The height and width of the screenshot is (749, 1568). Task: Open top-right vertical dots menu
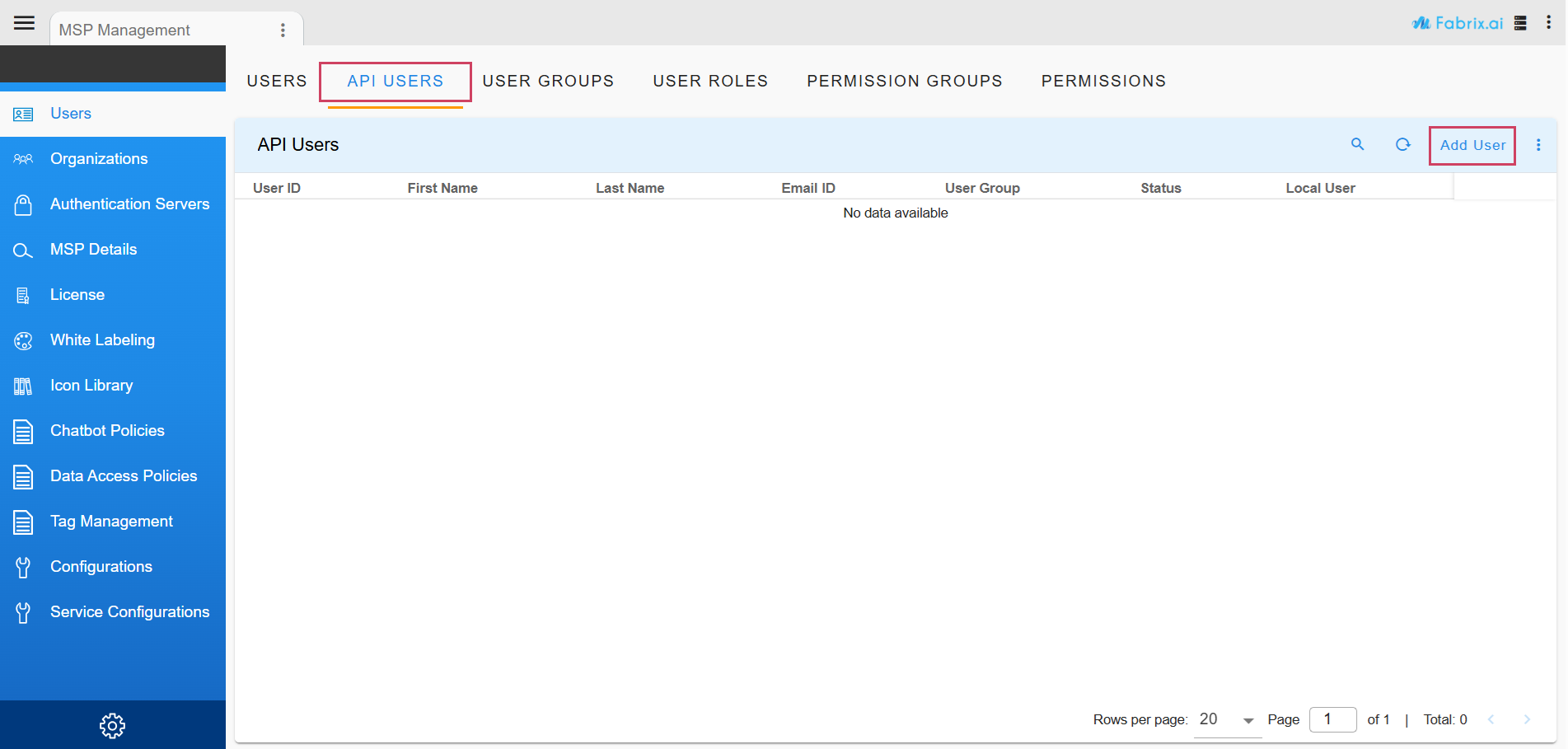1548,23
